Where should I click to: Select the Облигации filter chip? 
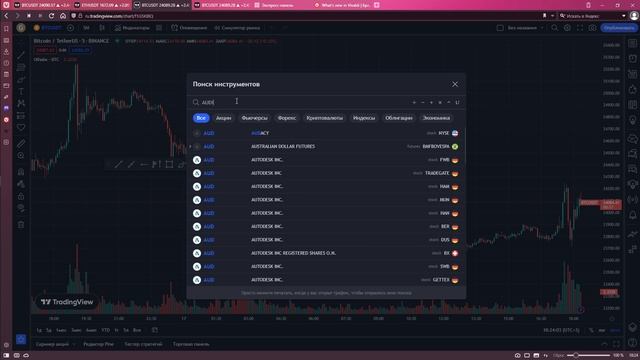tap(399, 118)
